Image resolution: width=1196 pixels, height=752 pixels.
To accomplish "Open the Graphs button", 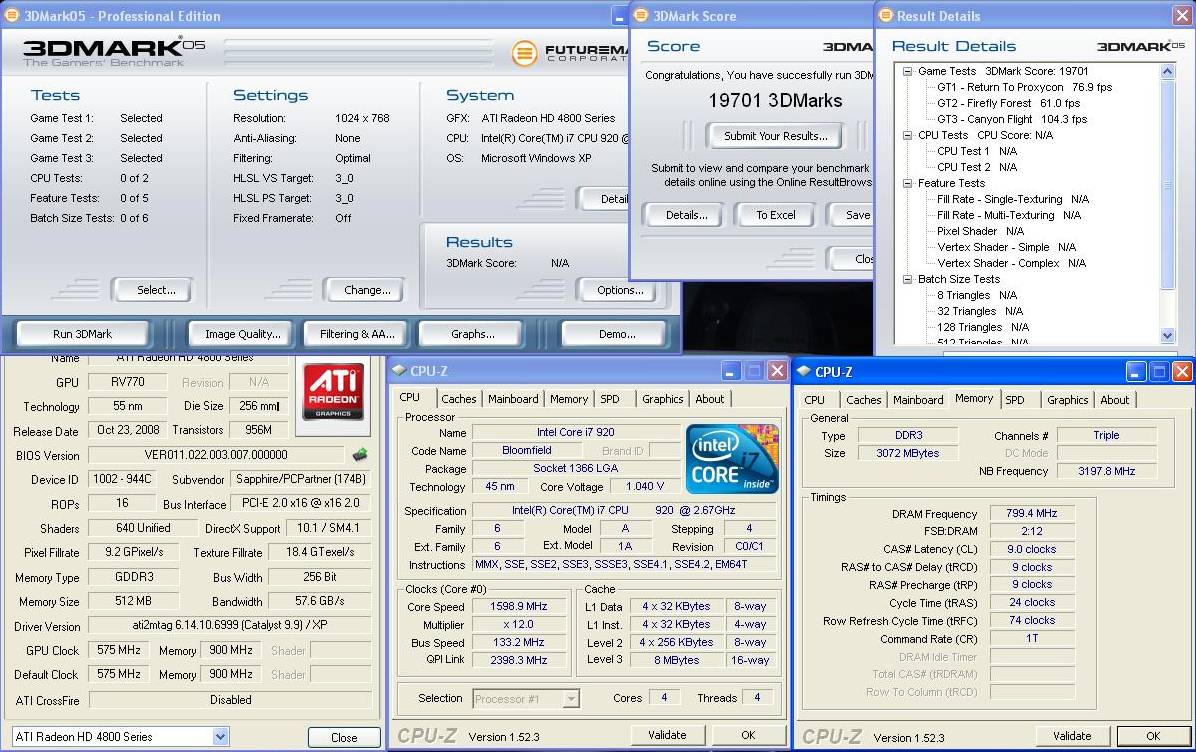I will pyautogui.click(x=472, y=334).
